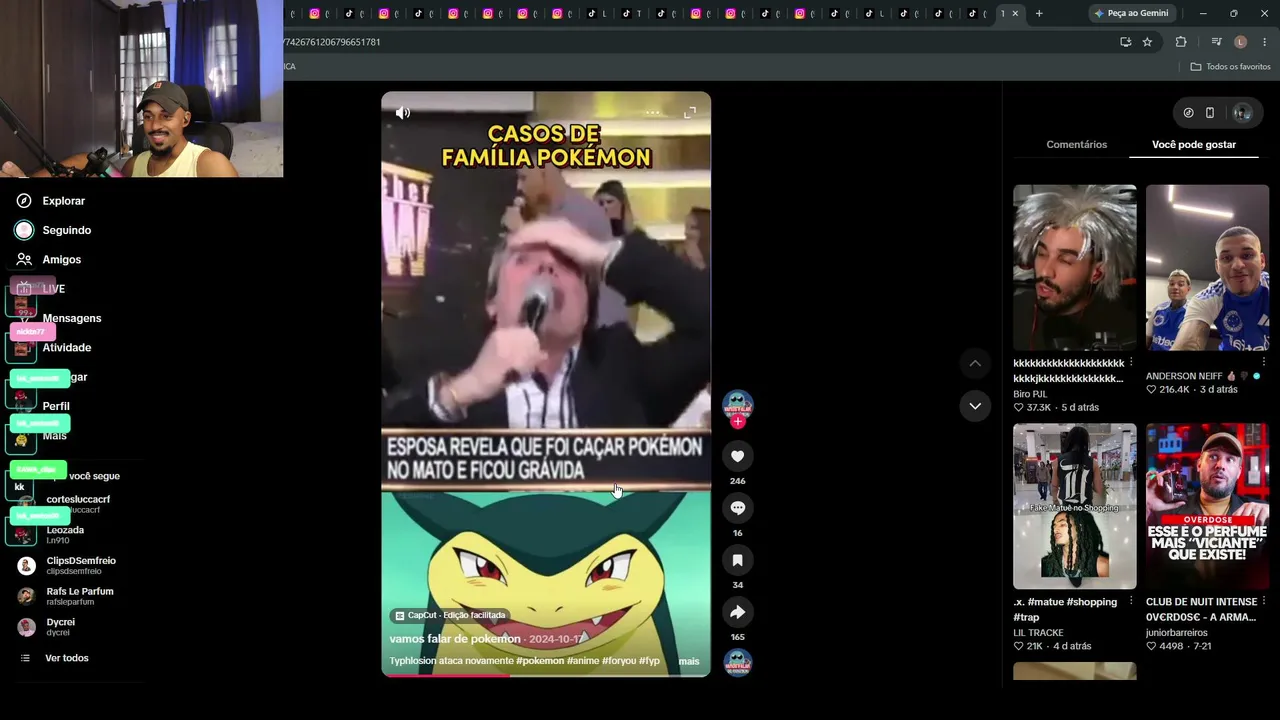Open the video creator's avatar

(737, 405)
